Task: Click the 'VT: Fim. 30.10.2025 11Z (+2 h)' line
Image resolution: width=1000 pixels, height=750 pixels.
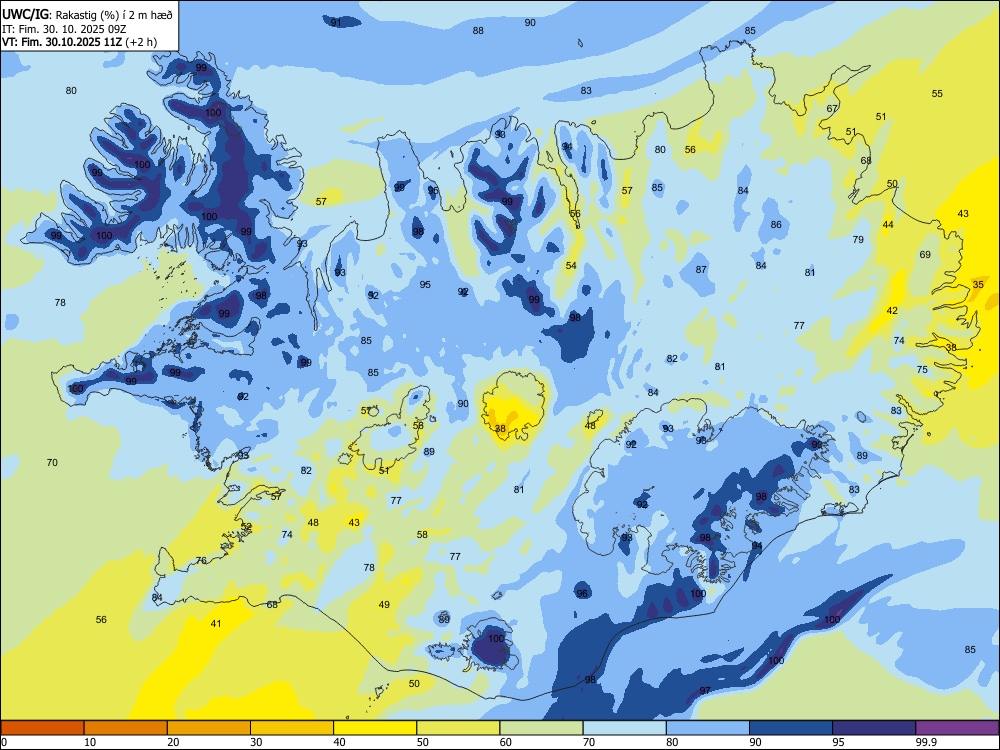Action: point(79,42)
